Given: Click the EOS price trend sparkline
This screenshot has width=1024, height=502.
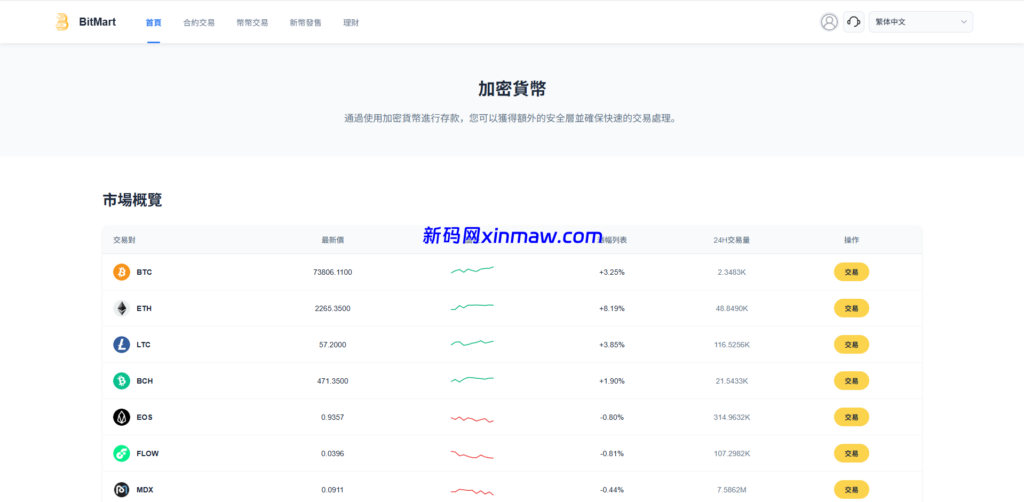Looking at the screenshot, I should click(472, 418).
